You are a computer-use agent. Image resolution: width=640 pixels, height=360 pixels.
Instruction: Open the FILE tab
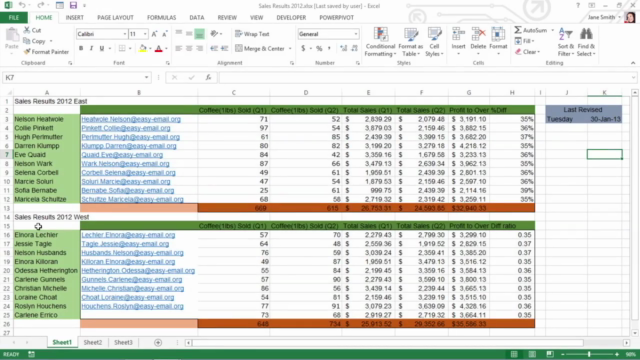click(x=13, y=18)
